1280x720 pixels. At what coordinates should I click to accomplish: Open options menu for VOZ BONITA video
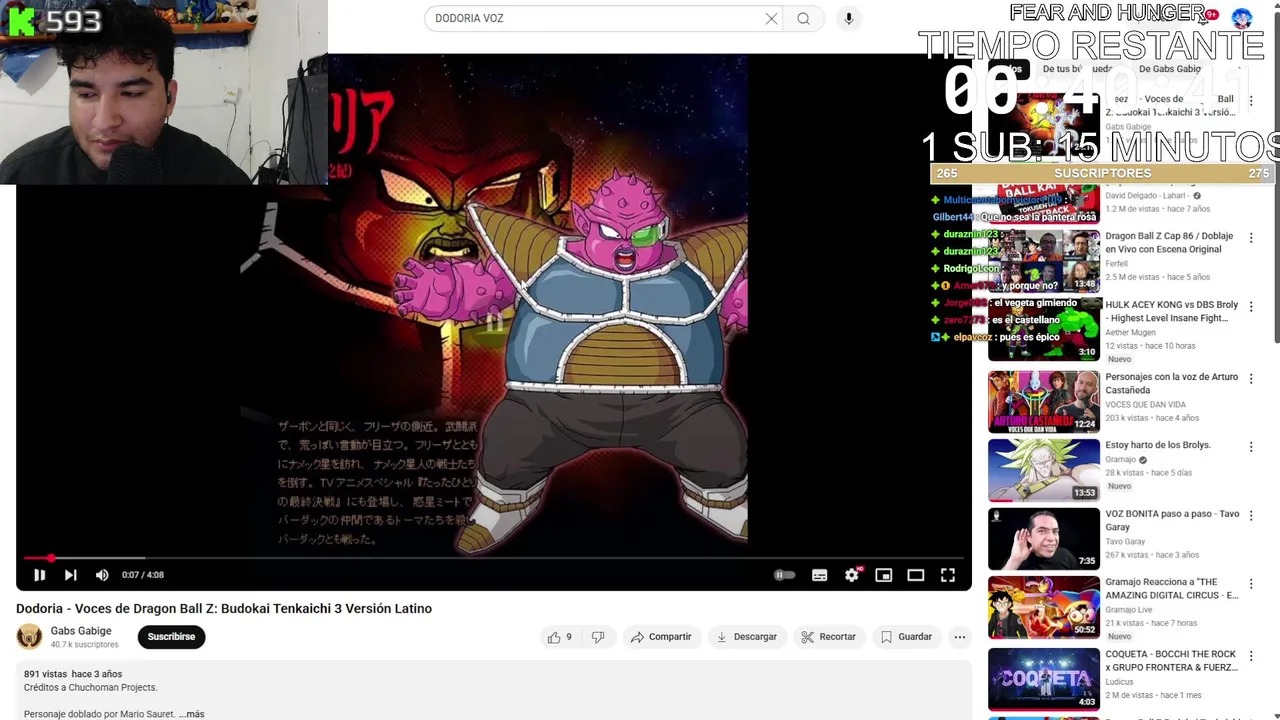tap(1250, 516)
